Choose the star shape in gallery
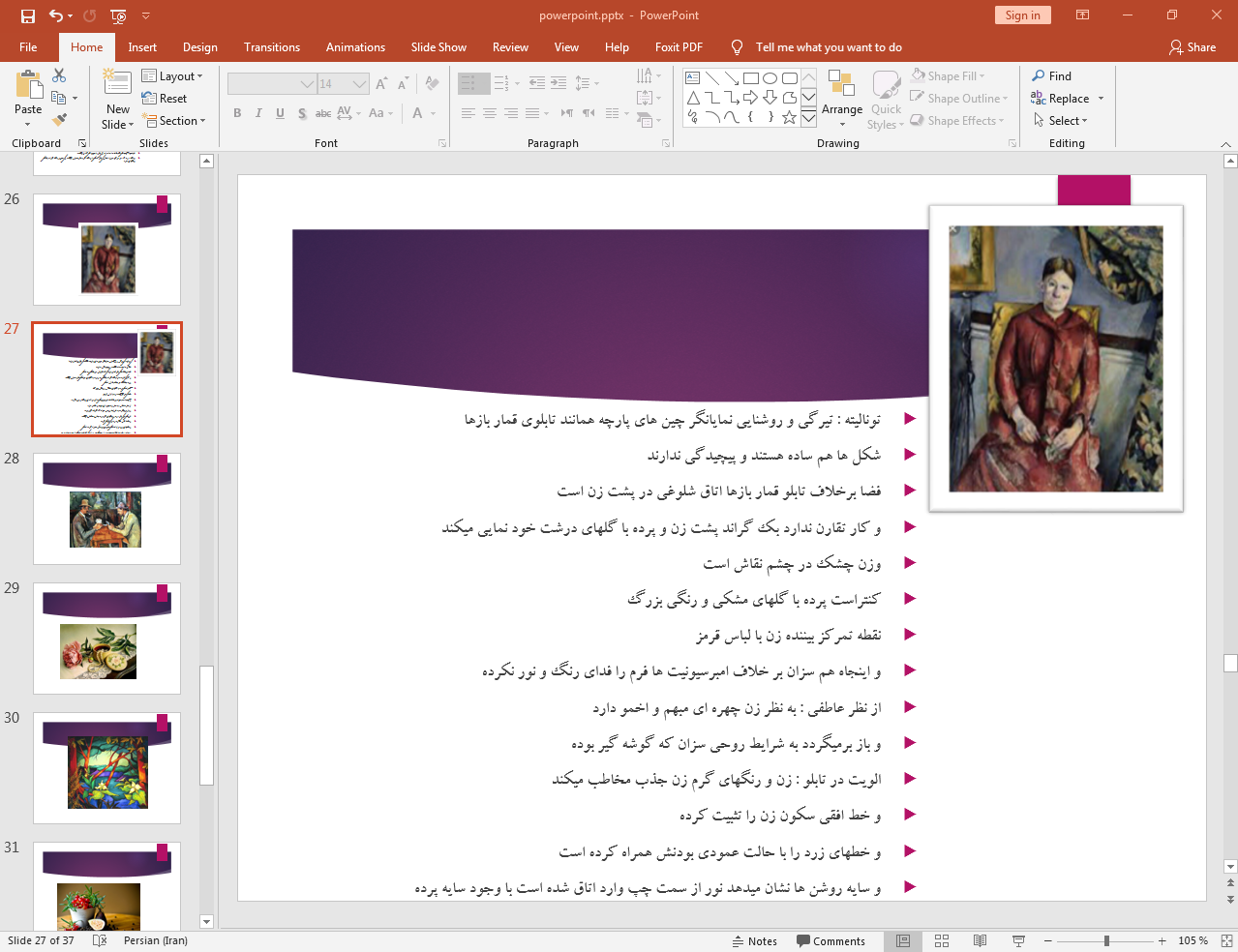 (x=789, y=117)
